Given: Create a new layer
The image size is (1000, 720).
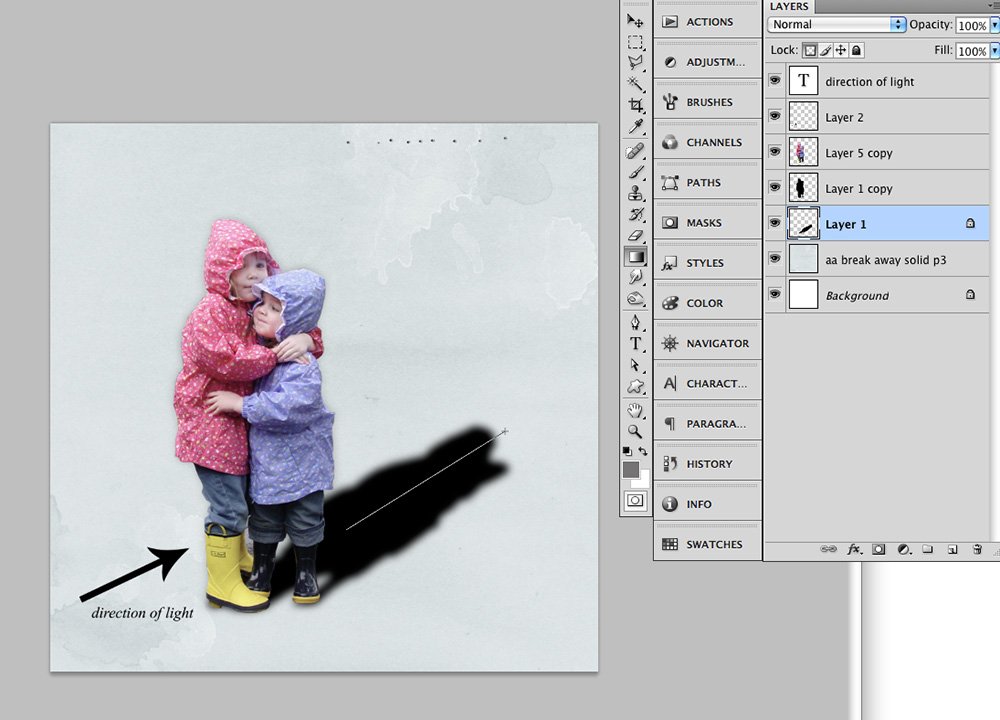Looking at the screenshot, I should 952,549.
